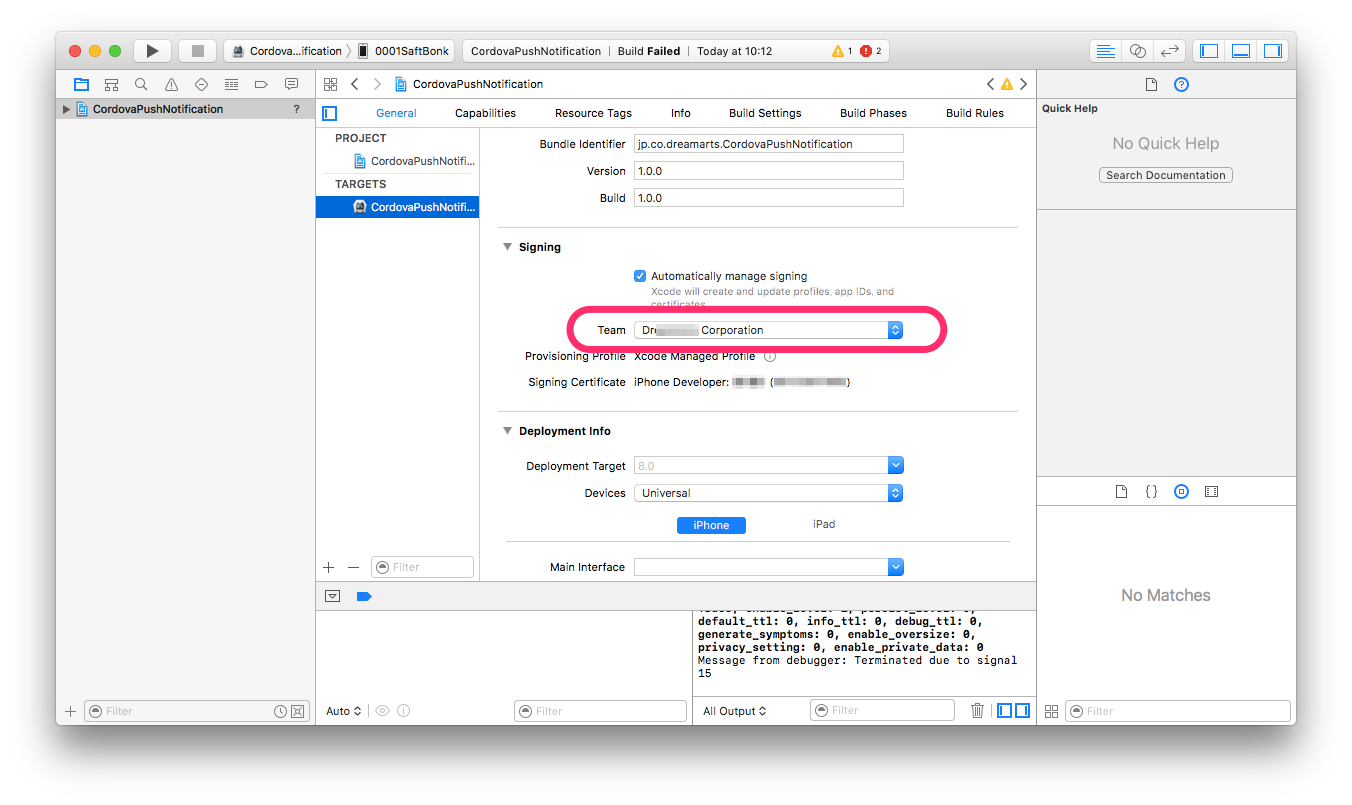
Task: Show the File Template library
Action: click(1121, 492)
